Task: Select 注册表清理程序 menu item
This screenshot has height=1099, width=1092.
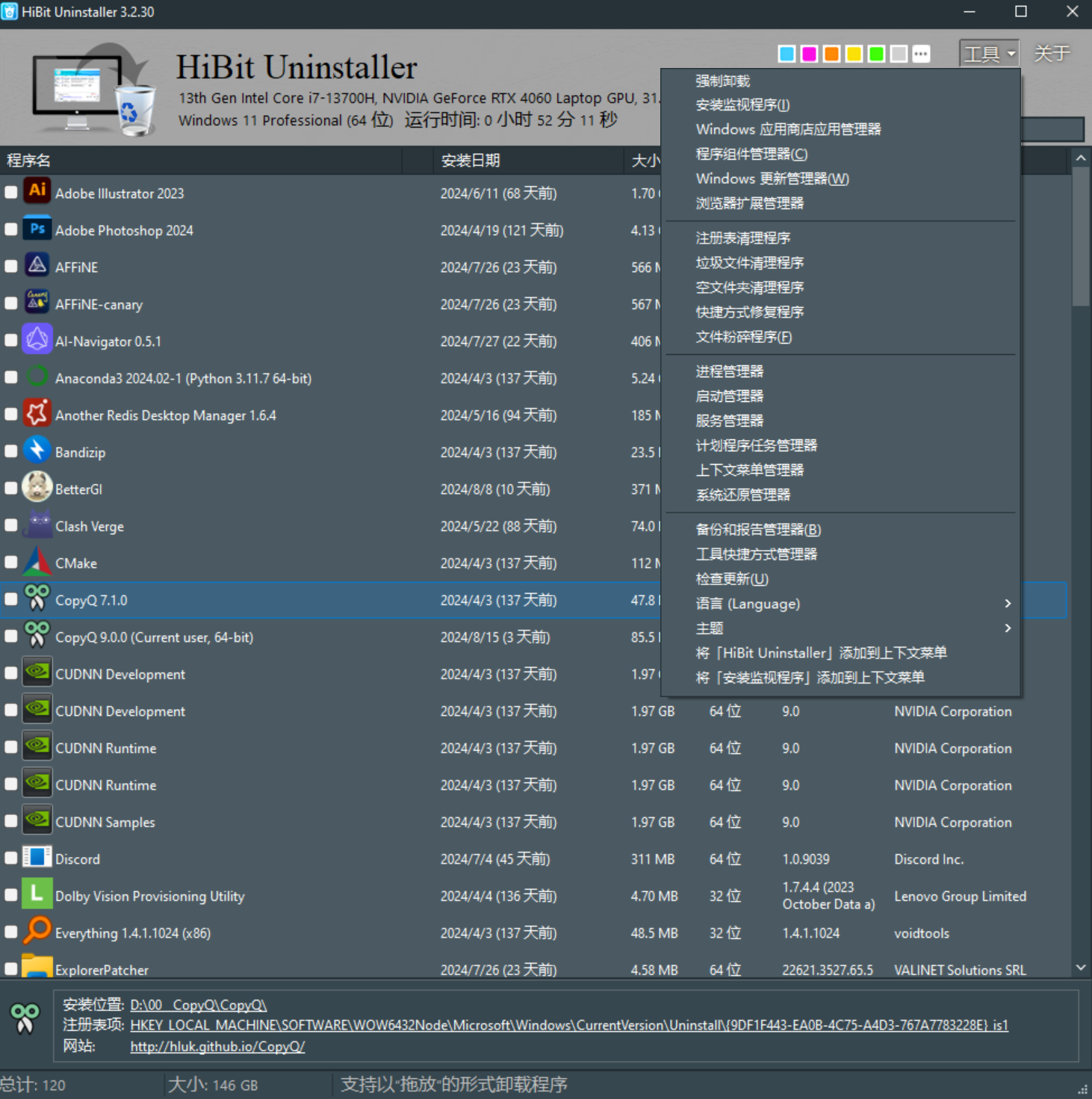Action: tap(840, 238)
